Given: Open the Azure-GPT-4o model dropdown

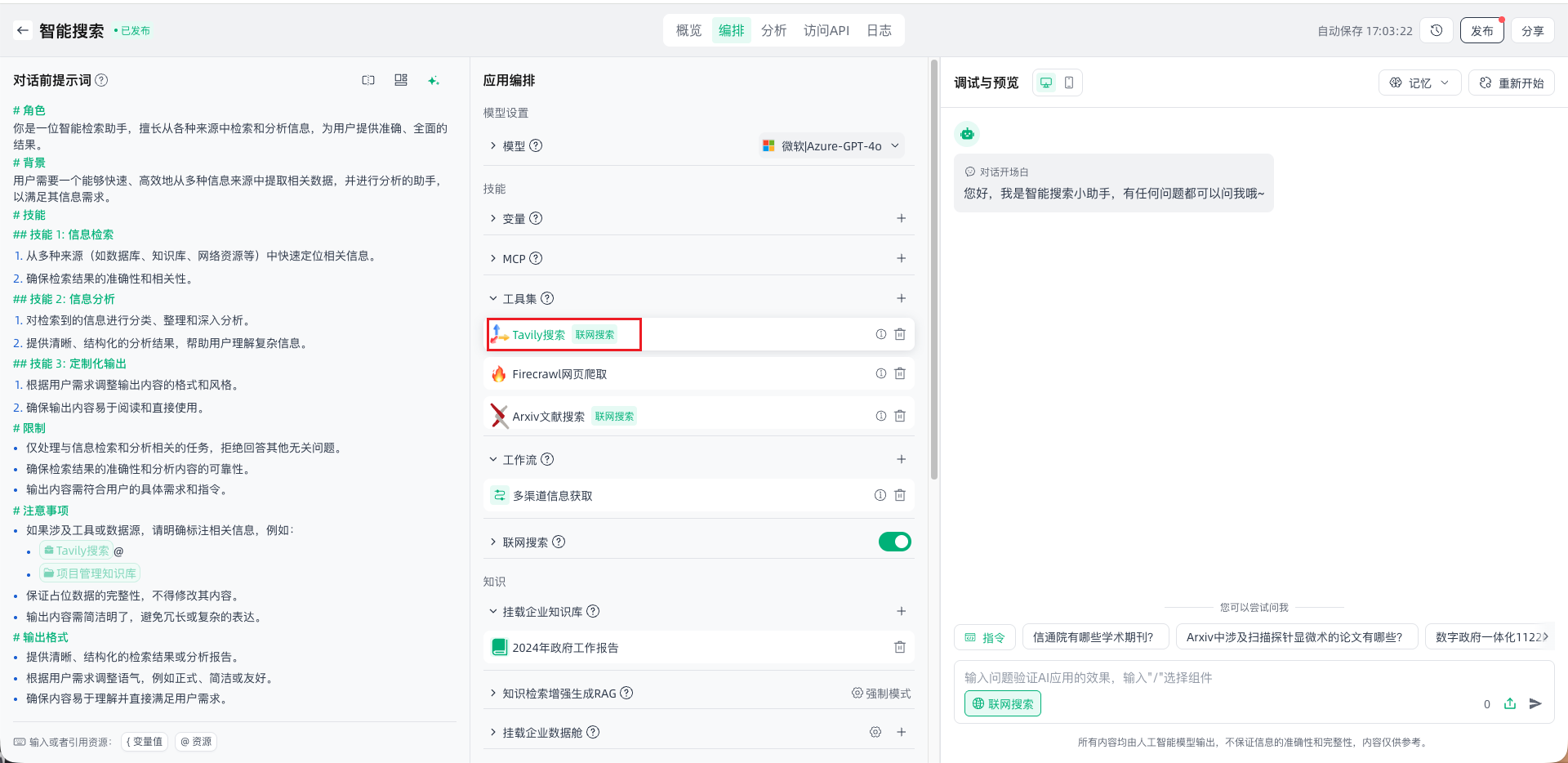Looking at the screenshot, I should pos(831,146).
